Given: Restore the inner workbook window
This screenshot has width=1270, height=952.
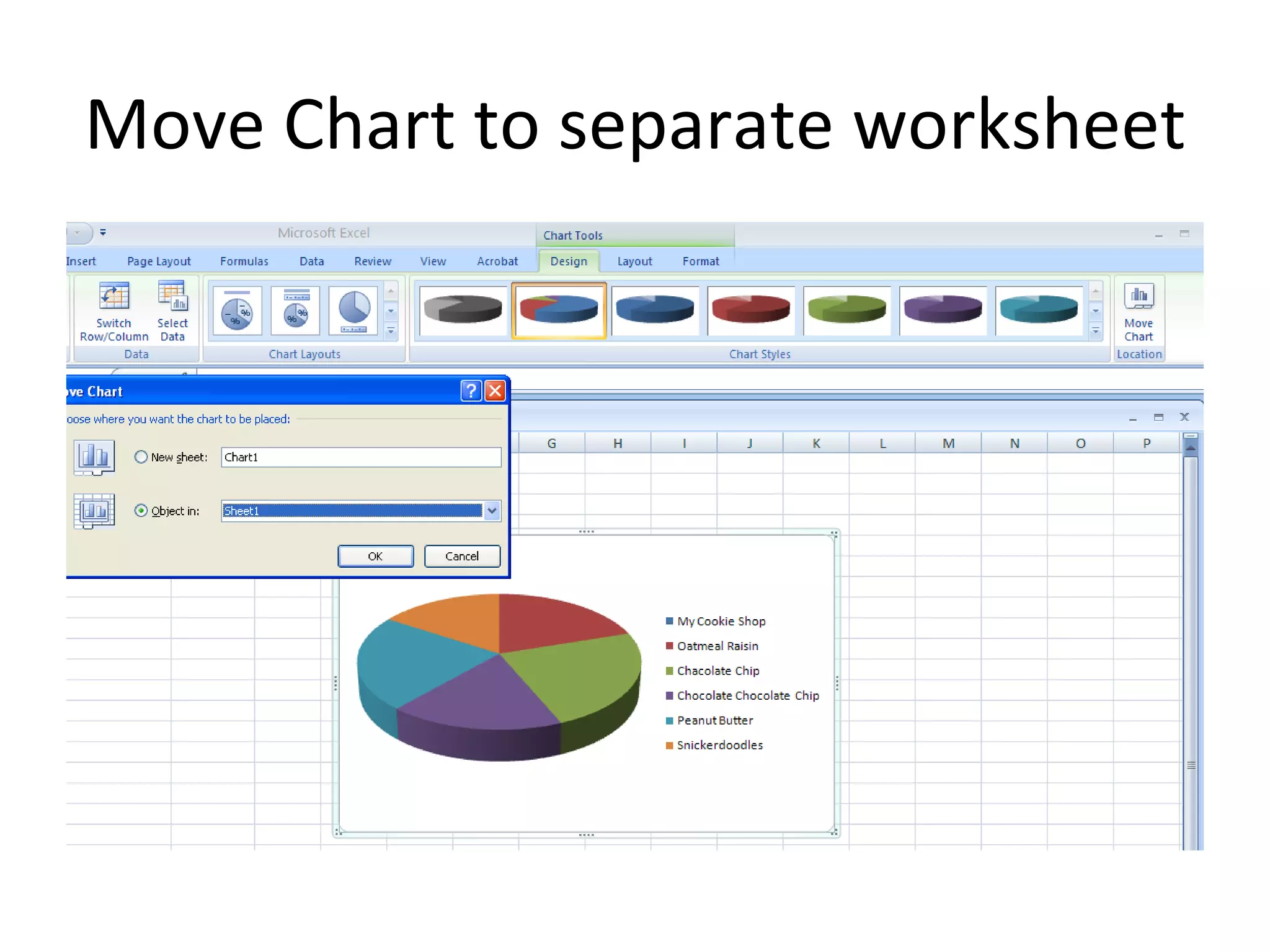Looking at the screenshot, I should click(x=1158, y=417).
